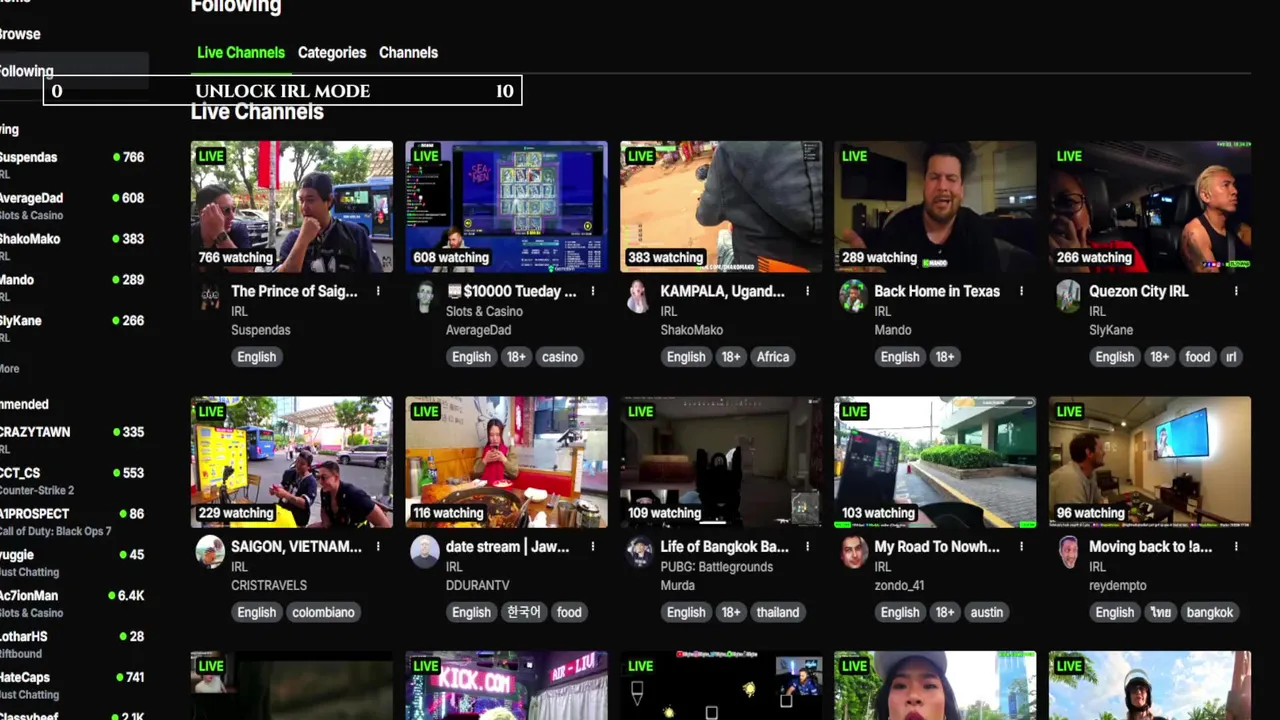1280x720 pixels.
Task: Click 'KAMPALA, Ugand...' stream title
Action: point(722,291)
